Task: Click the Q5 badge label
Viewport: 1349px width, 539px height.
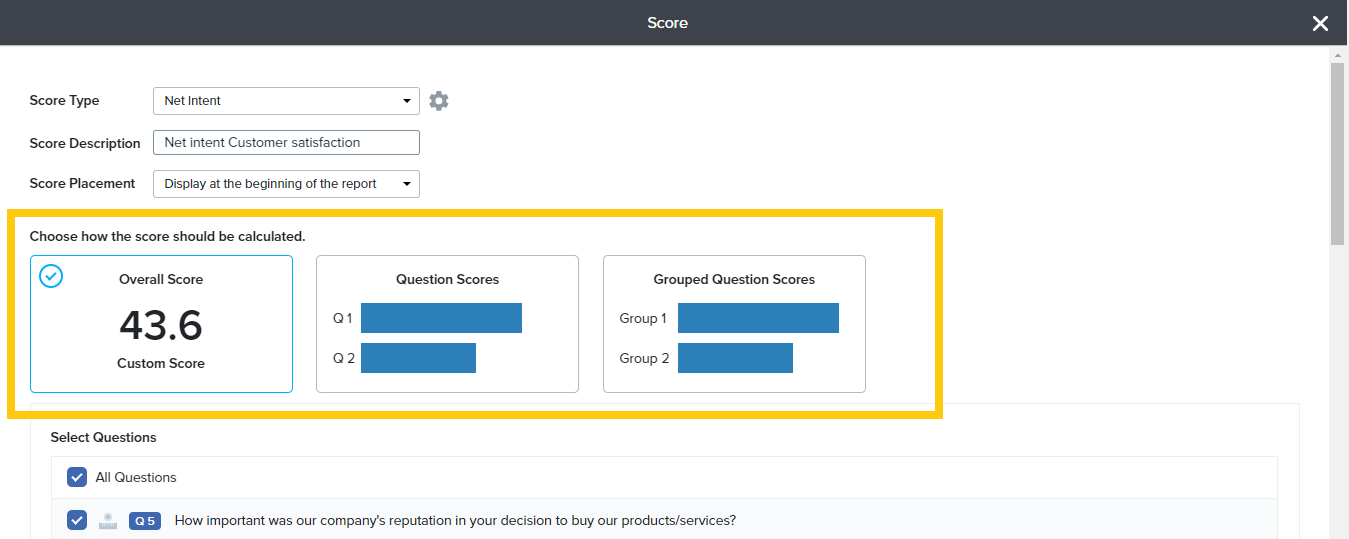Action: coord(144,521)
